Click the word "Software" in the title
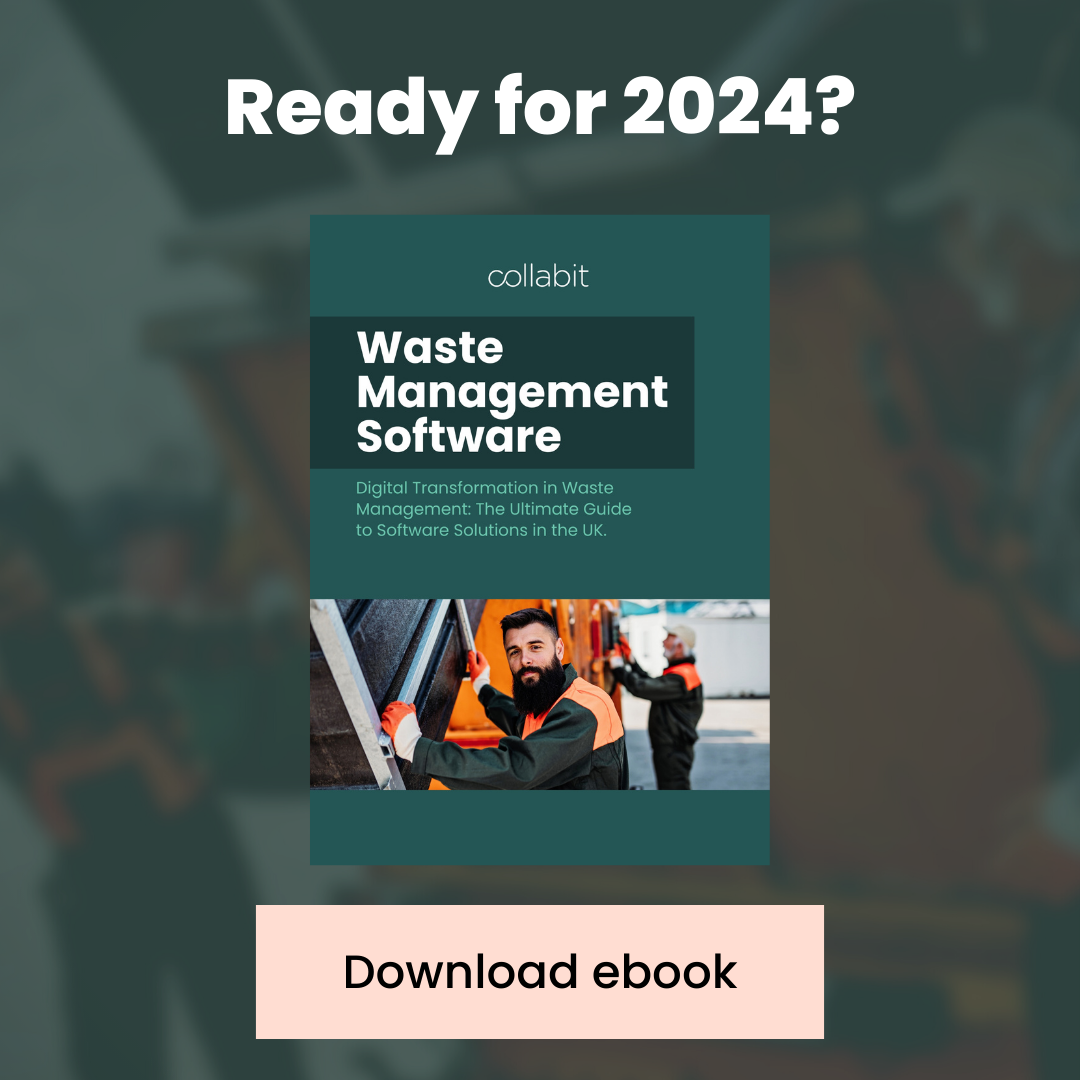The width and height of the screenshot is (1080, 1080). 458,436
